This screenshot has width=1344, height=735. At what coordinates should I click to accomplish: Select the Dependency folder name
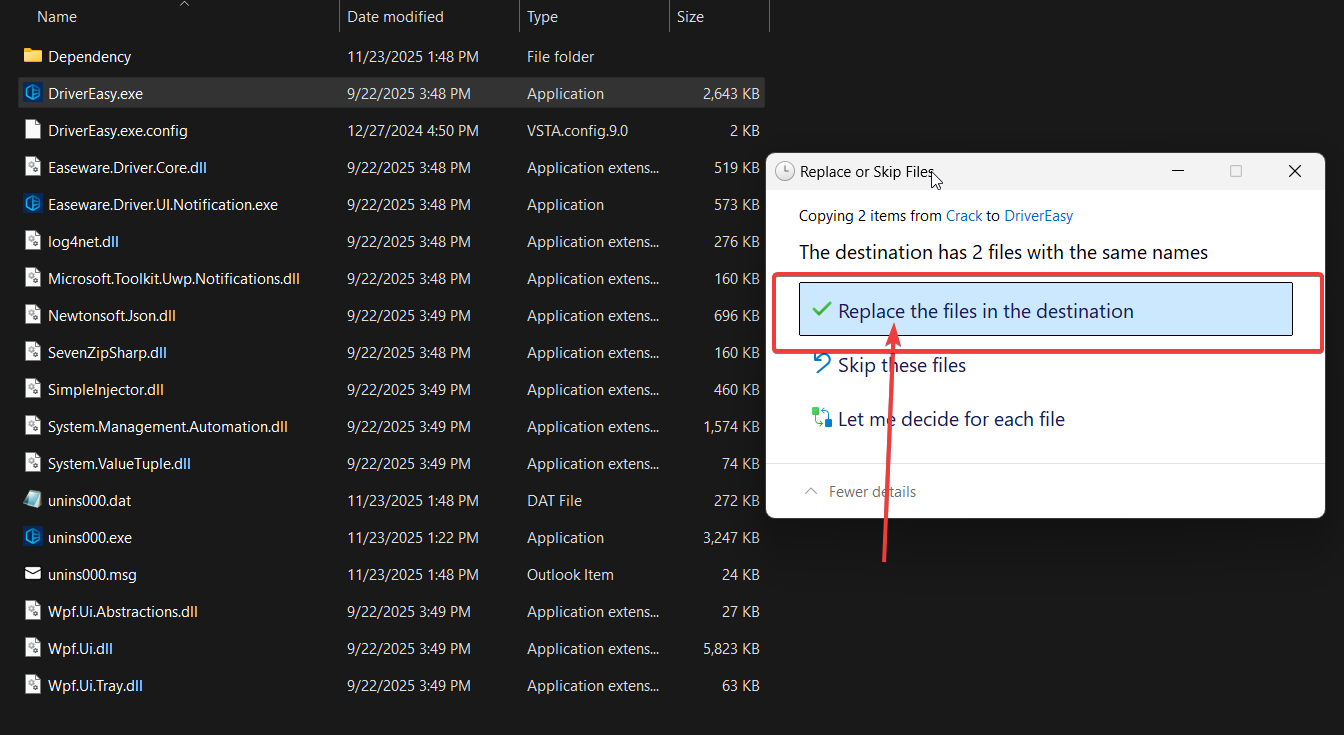89,57
